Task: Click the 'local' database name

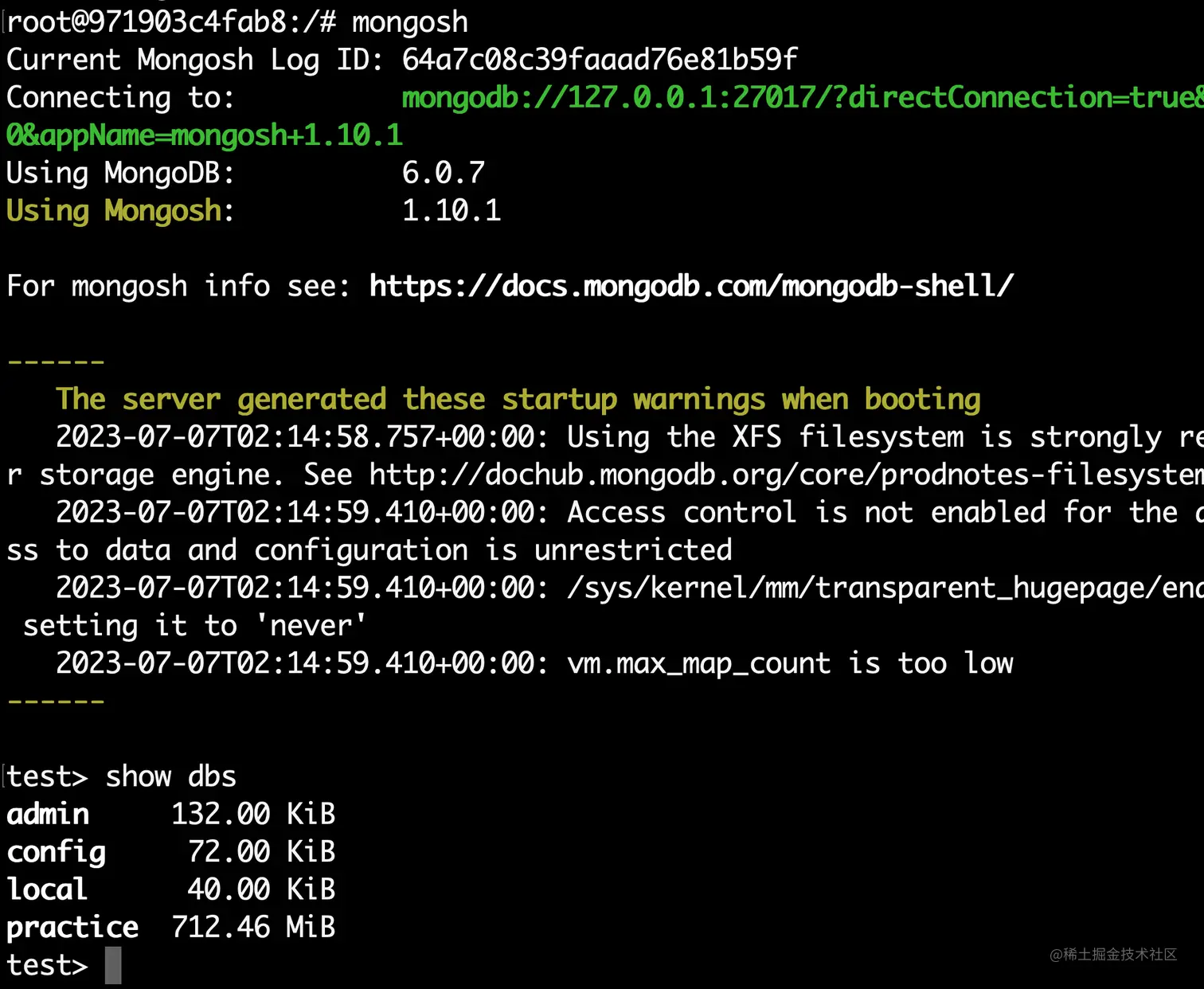Action: point(47,889)
